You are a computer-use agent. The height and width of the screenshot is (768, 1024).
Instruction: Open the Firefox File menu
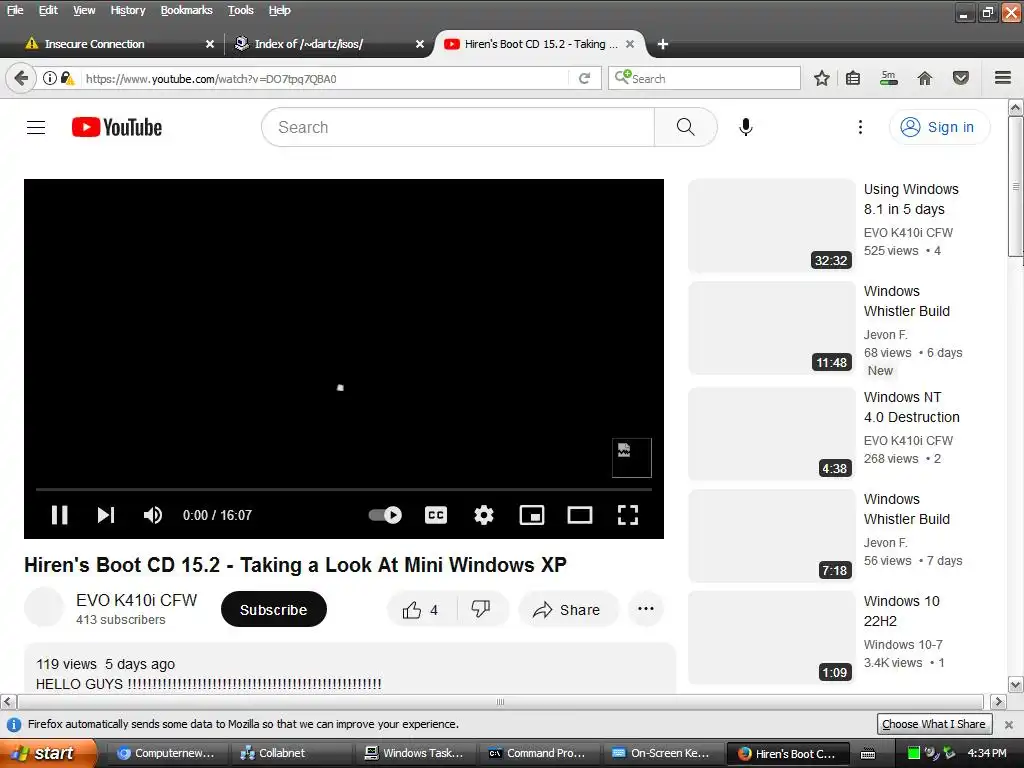[15, 10]
